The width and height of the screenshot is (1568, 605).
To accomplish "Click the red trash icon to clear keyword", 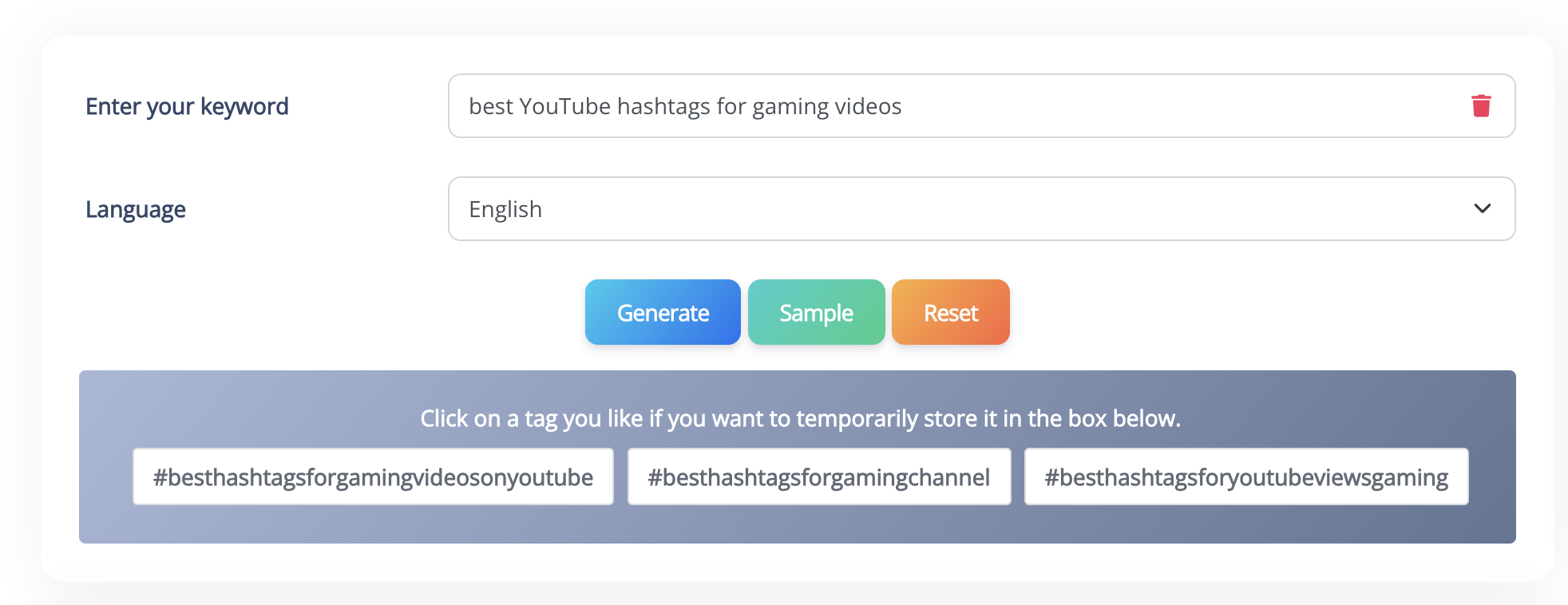I will (1481, 106).
